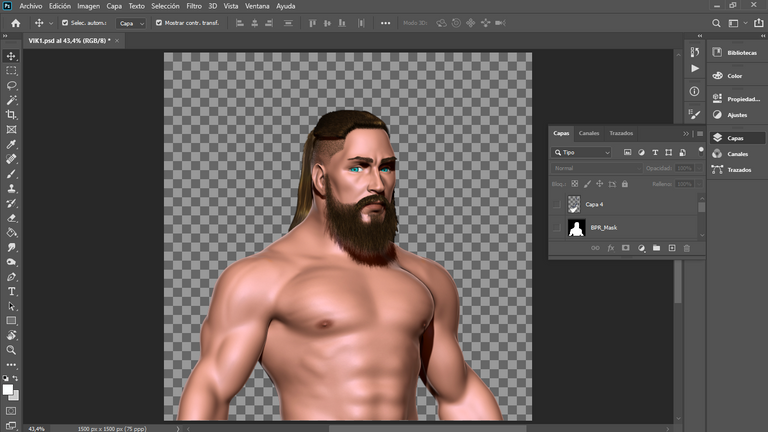Expand the Capas panel double-arrow
Image resolution: width=768 pixels, height=432 pixels.
686,134
